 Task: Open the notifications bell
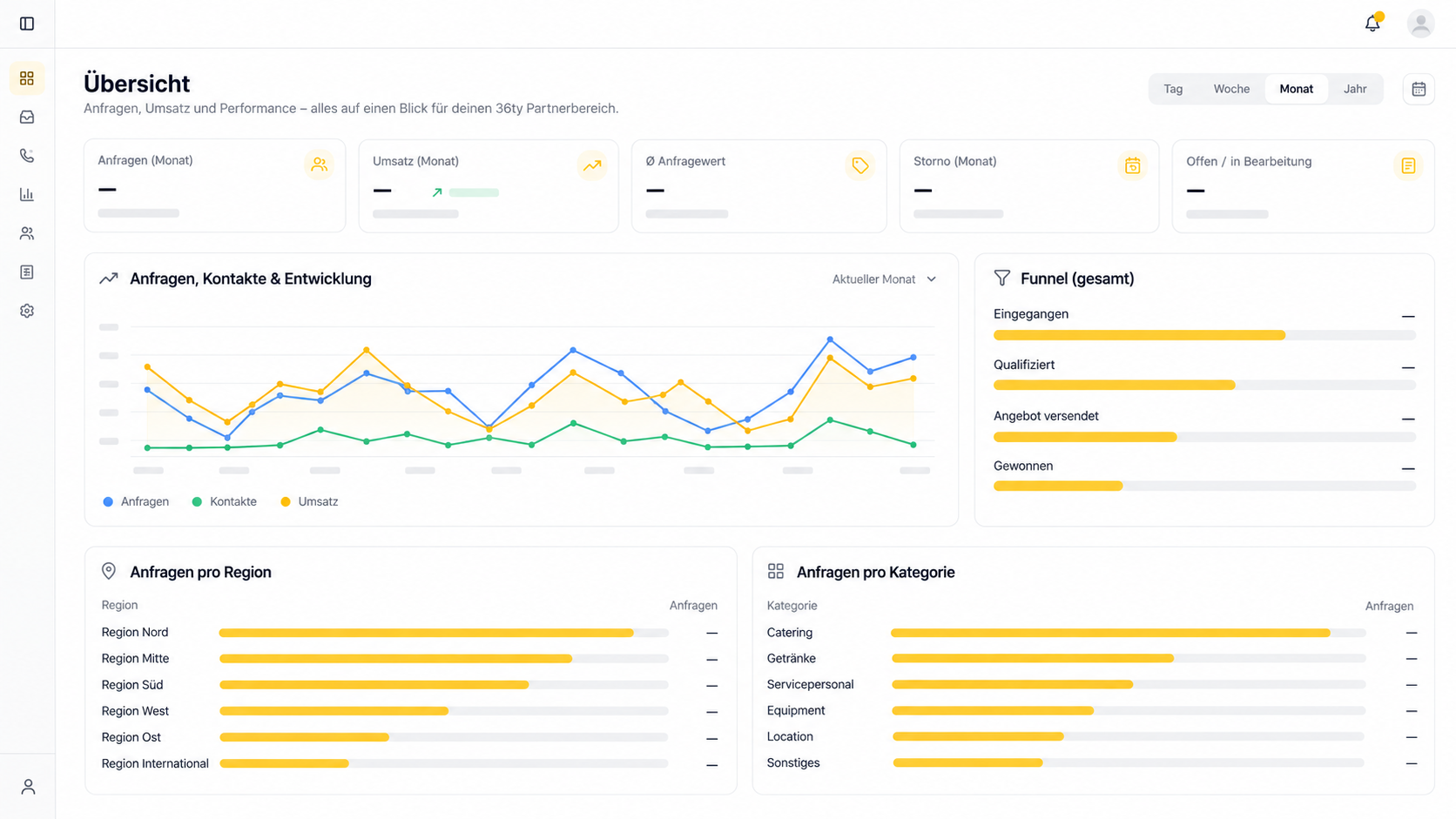pos(1372,23)
